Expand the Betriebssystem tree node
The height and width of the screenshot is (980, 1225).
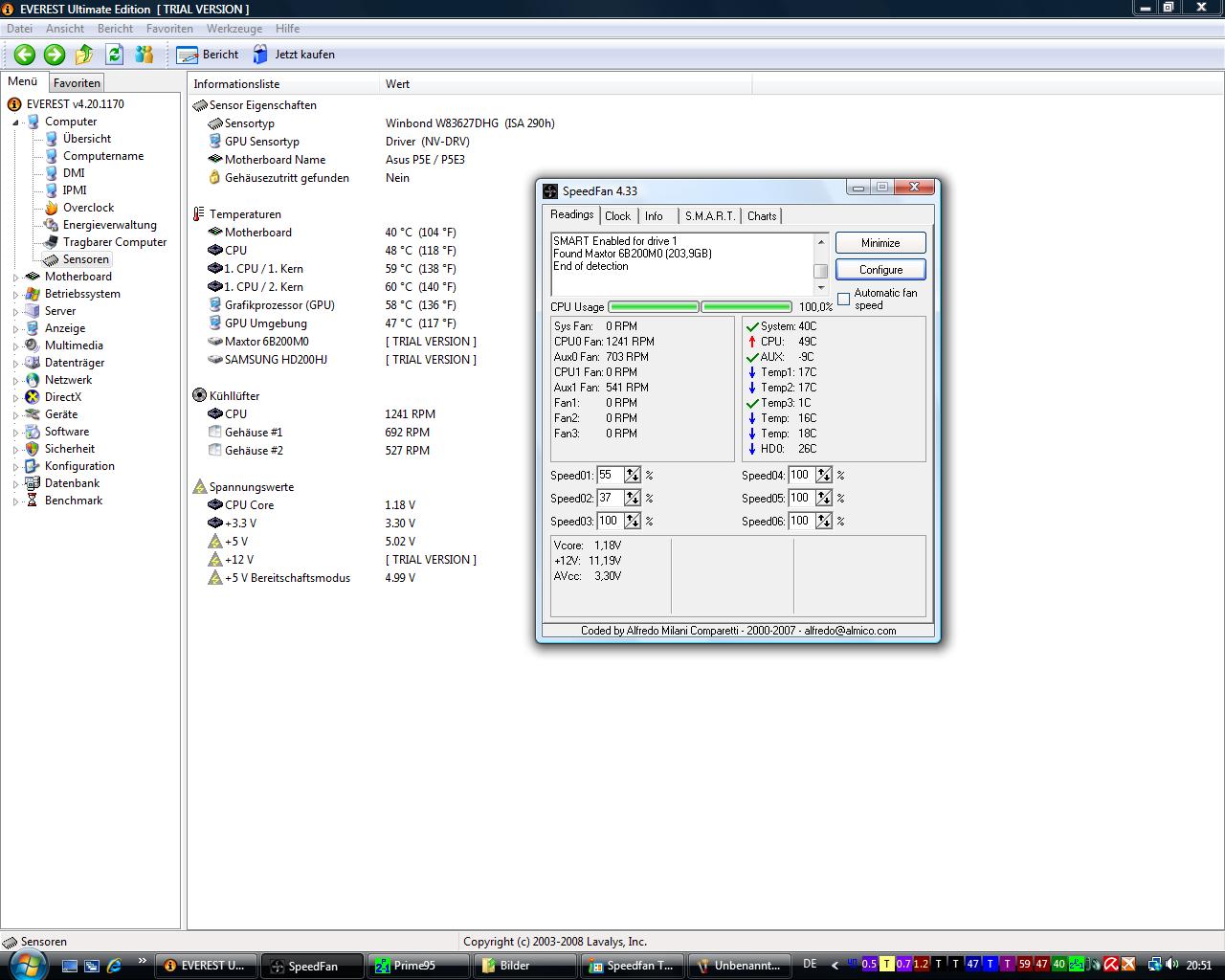(x=16, y=295)
